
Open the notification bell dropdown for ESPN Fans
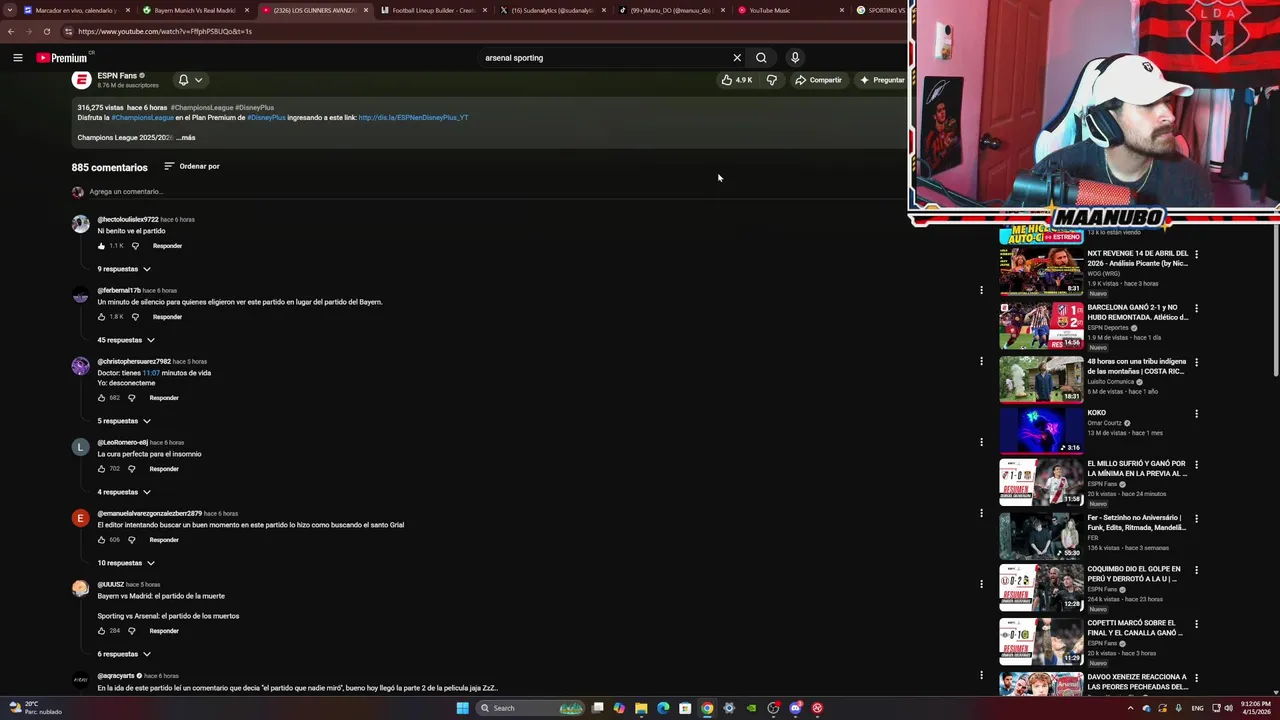click(190, 80)
